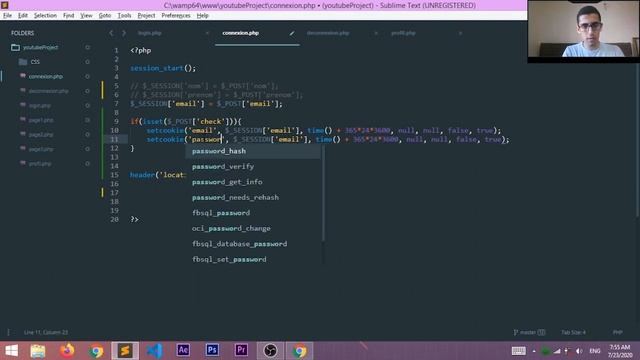The width and height of the screenshot is (640, 360).
Task: Choose password_verify from autocomplete
Action: pos(253,167)
